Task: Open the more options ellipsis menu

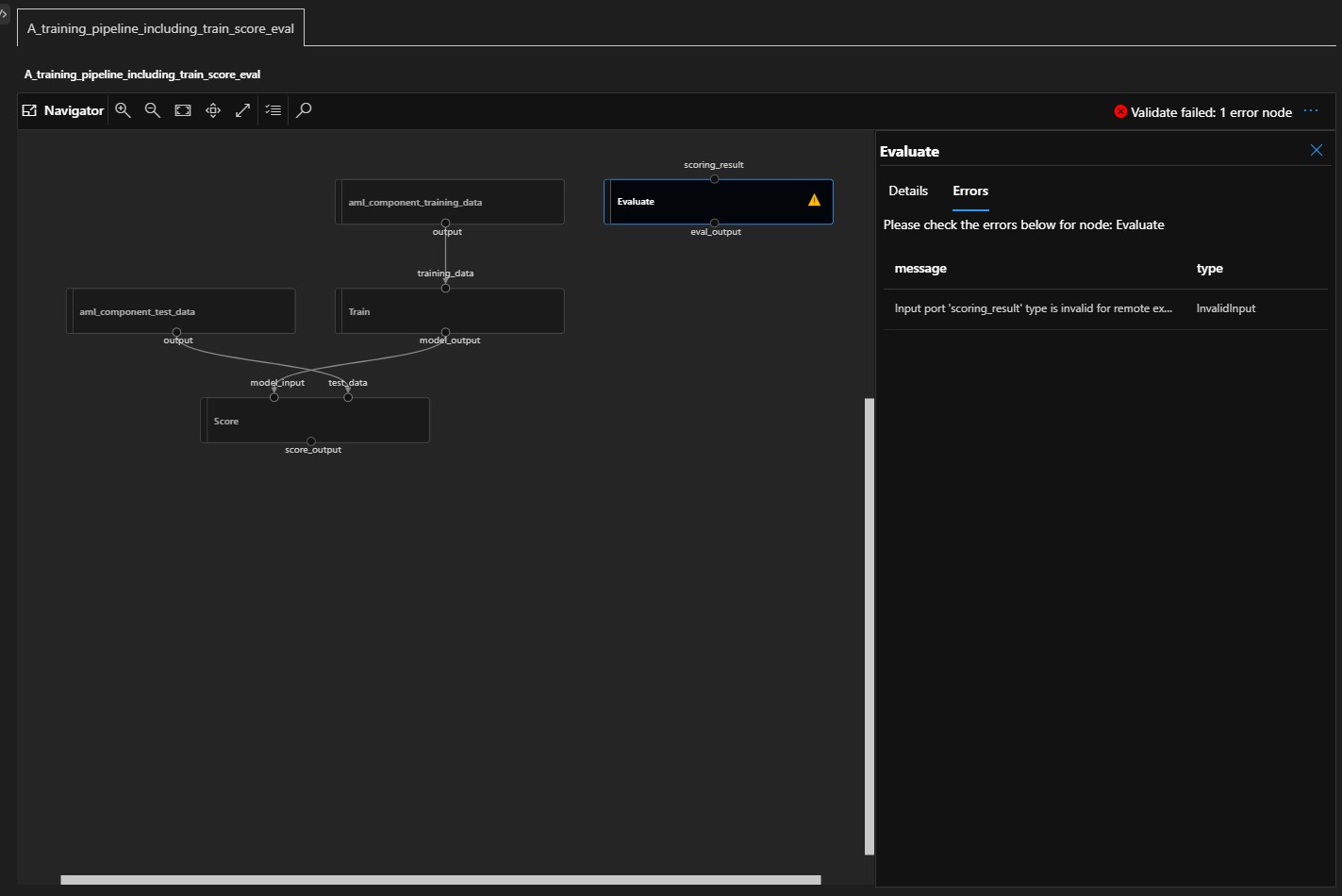Action: pos(1311,111)
